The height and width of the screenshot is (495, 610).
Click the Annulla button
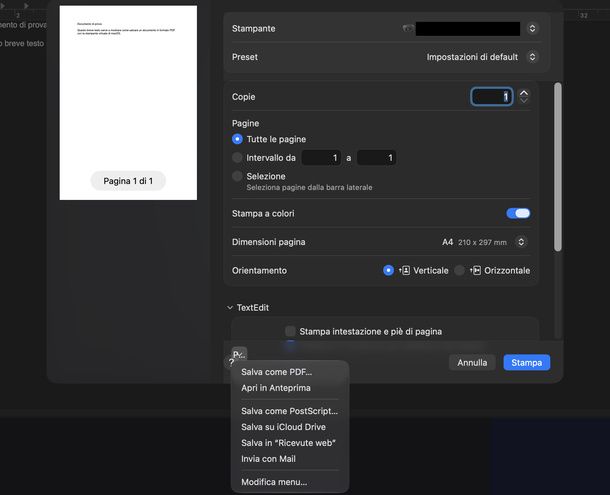pos(472,363)
